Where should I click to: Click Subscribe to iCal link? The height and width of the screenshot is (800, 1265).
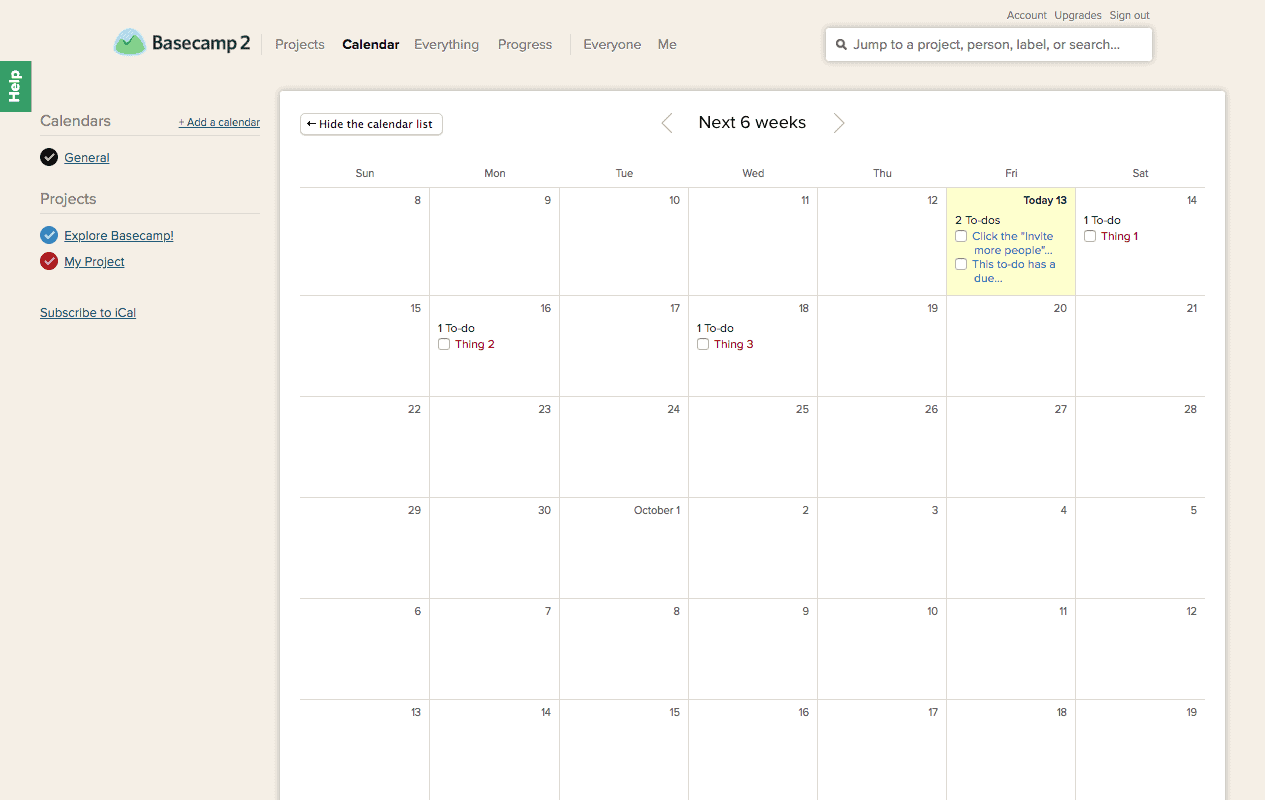[88, 313]
